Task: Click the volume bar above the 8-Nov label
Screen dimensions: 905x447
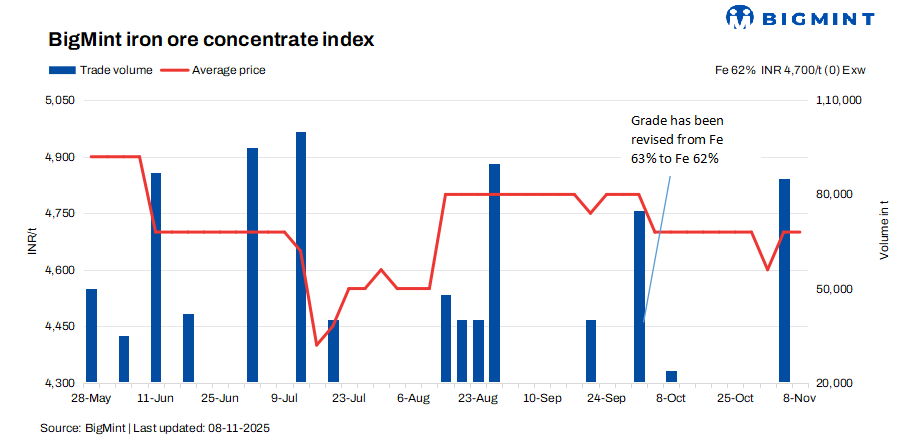Action: pyautogui.click(x=785, y=280)
